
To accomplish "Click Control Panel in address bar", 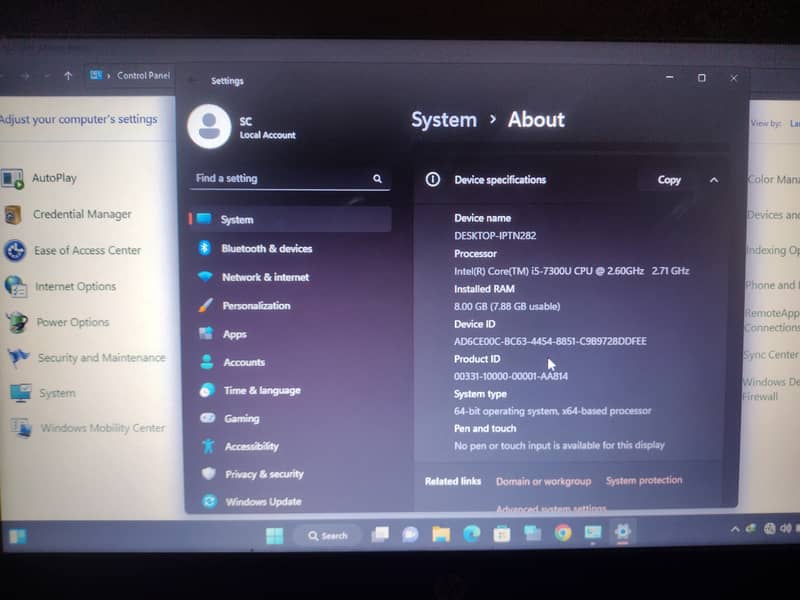I will [143, 76].
